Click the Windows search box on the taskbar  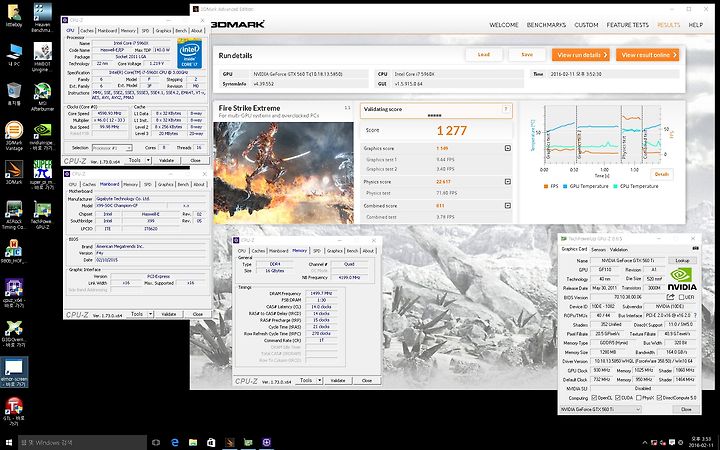click(x=82, y=443)
